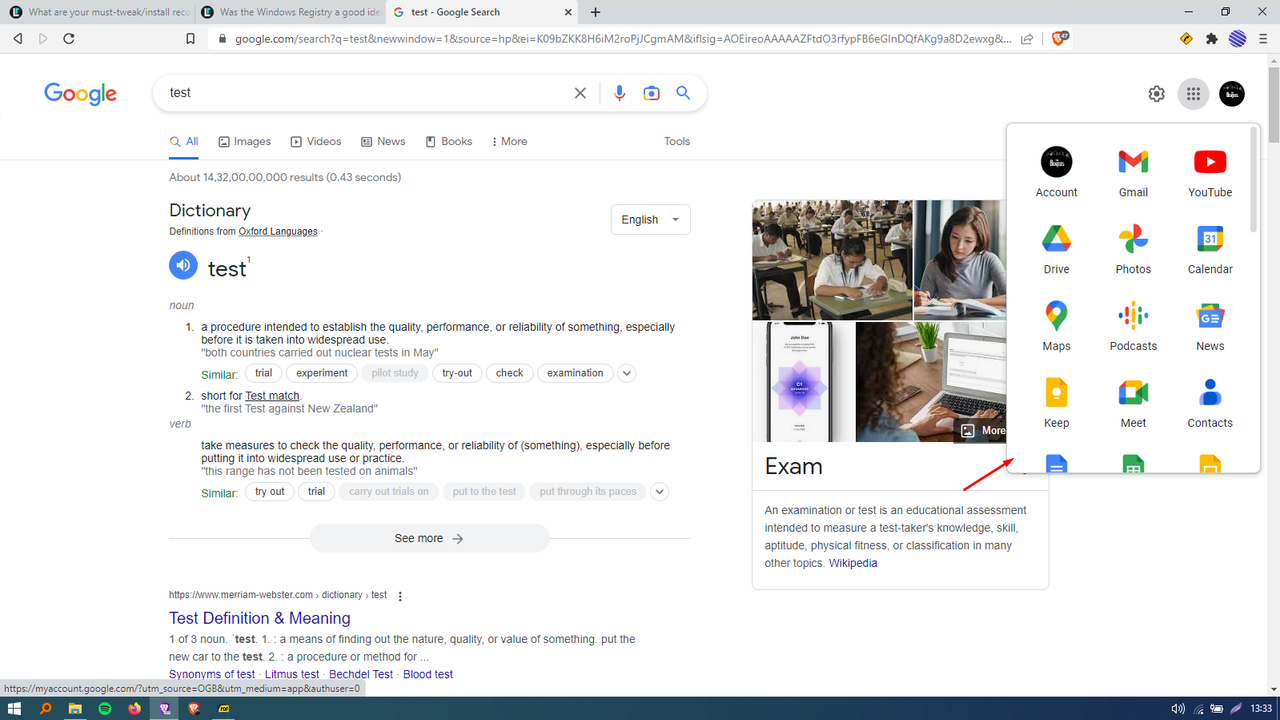1280x720 pixels.
Task: Open the Litmus test sublink
Action: [x=292, y=674]
